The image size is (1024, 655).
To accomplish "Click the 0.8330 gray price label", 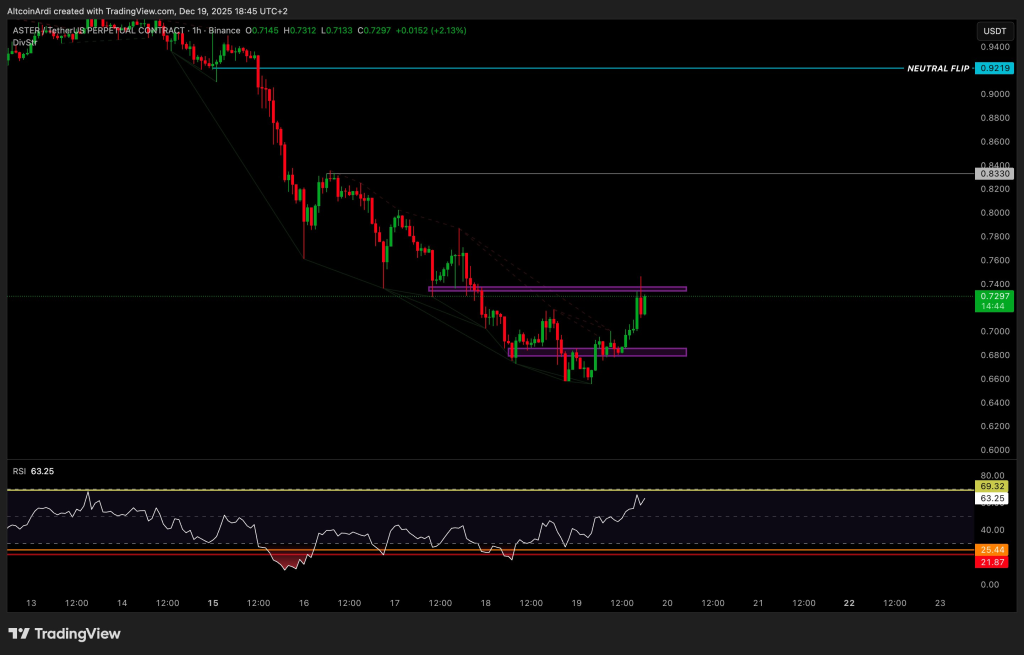I will 995,174.
